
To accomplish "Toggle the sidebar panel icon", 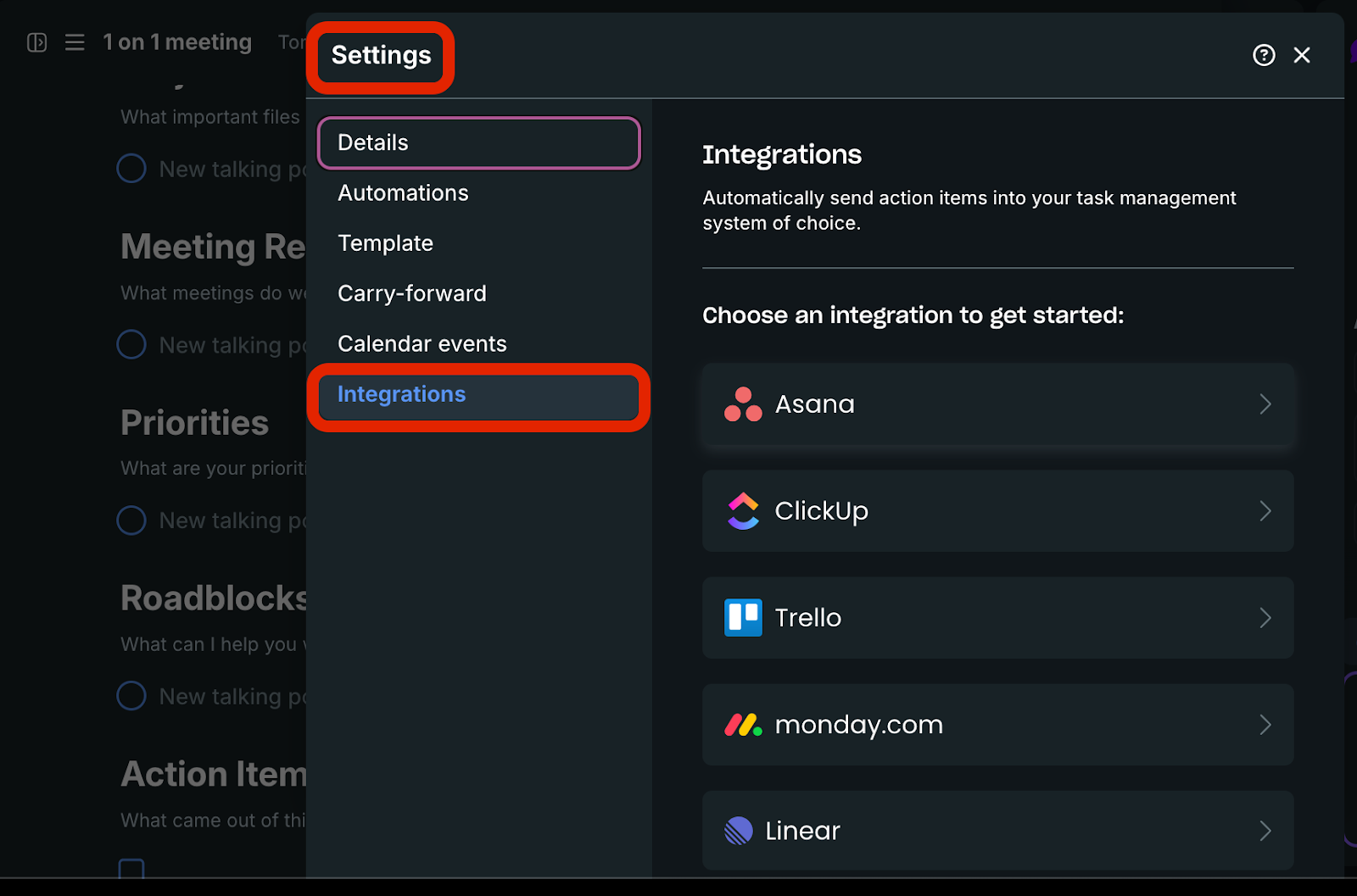I will pyautogui.click(x=36, y=42).
